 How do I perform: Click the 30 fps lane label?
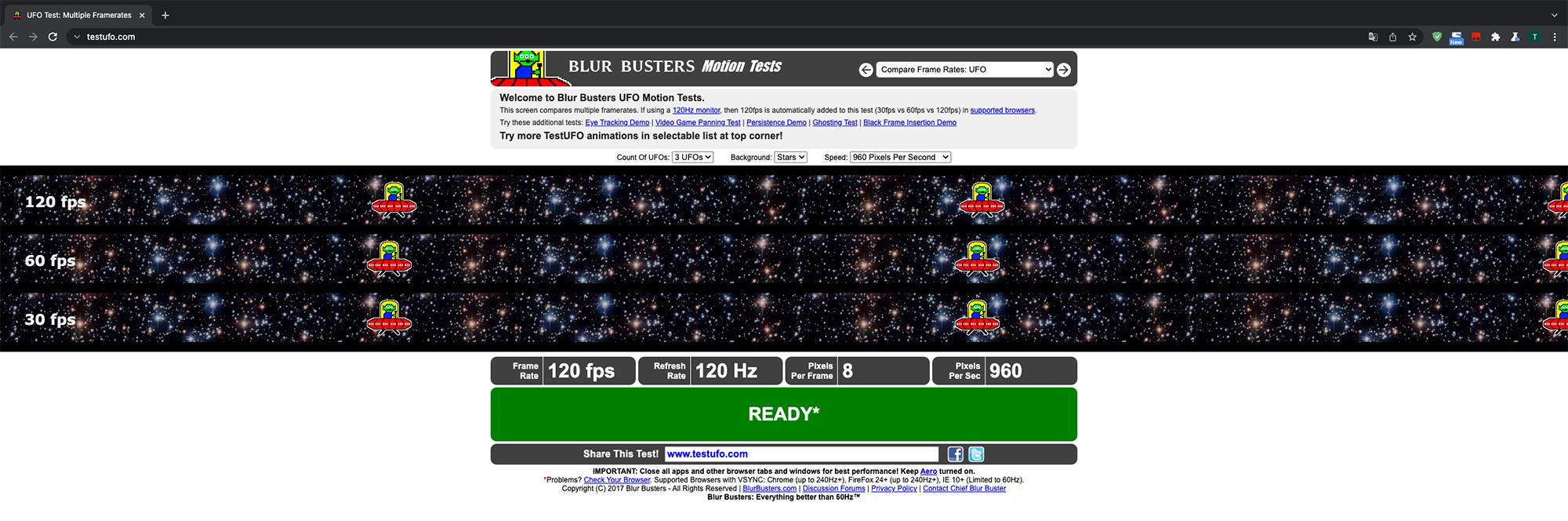pyautogui.click(x=50, y=319)
